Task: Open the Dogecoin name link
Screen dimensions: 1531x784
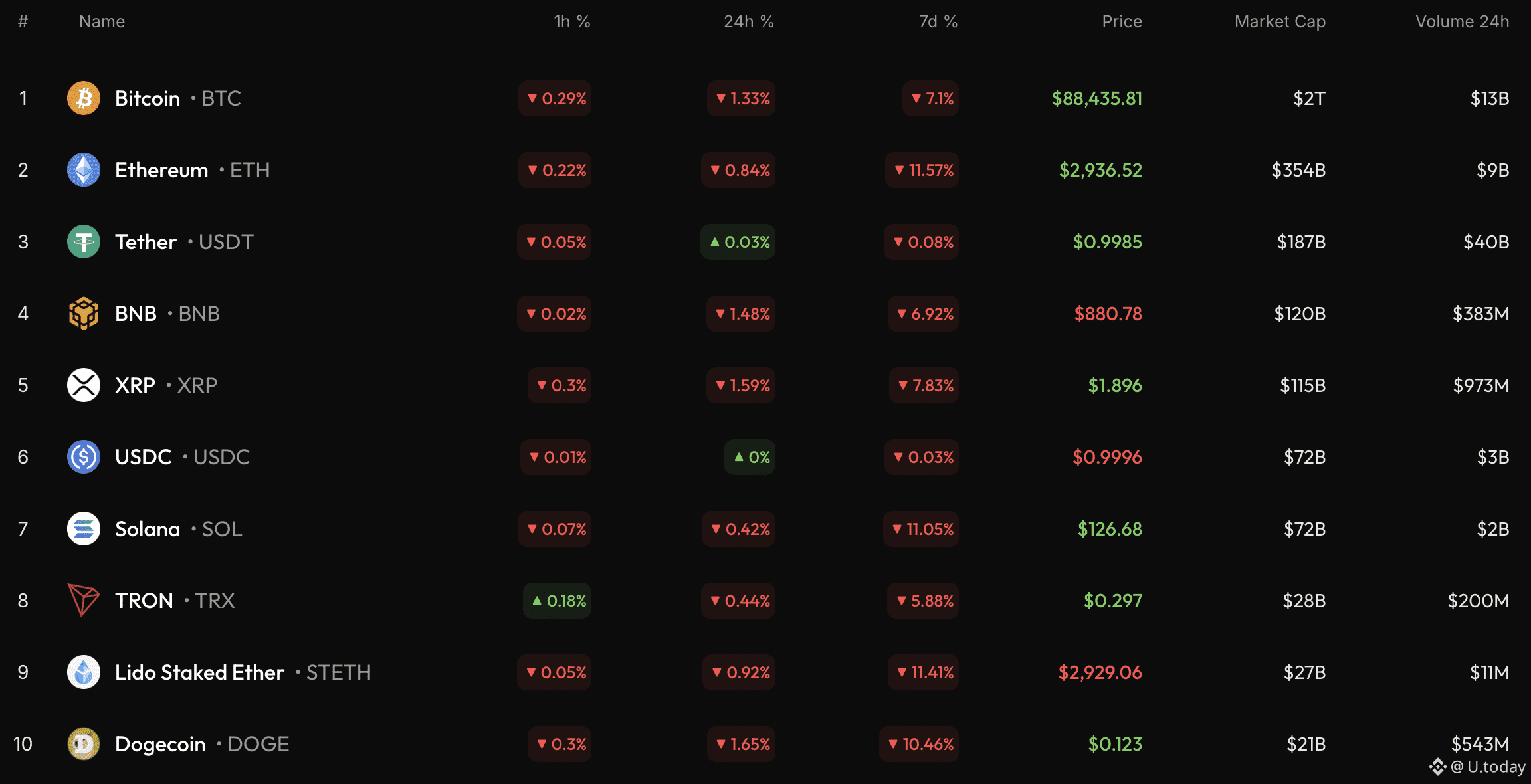Action: 160,744
